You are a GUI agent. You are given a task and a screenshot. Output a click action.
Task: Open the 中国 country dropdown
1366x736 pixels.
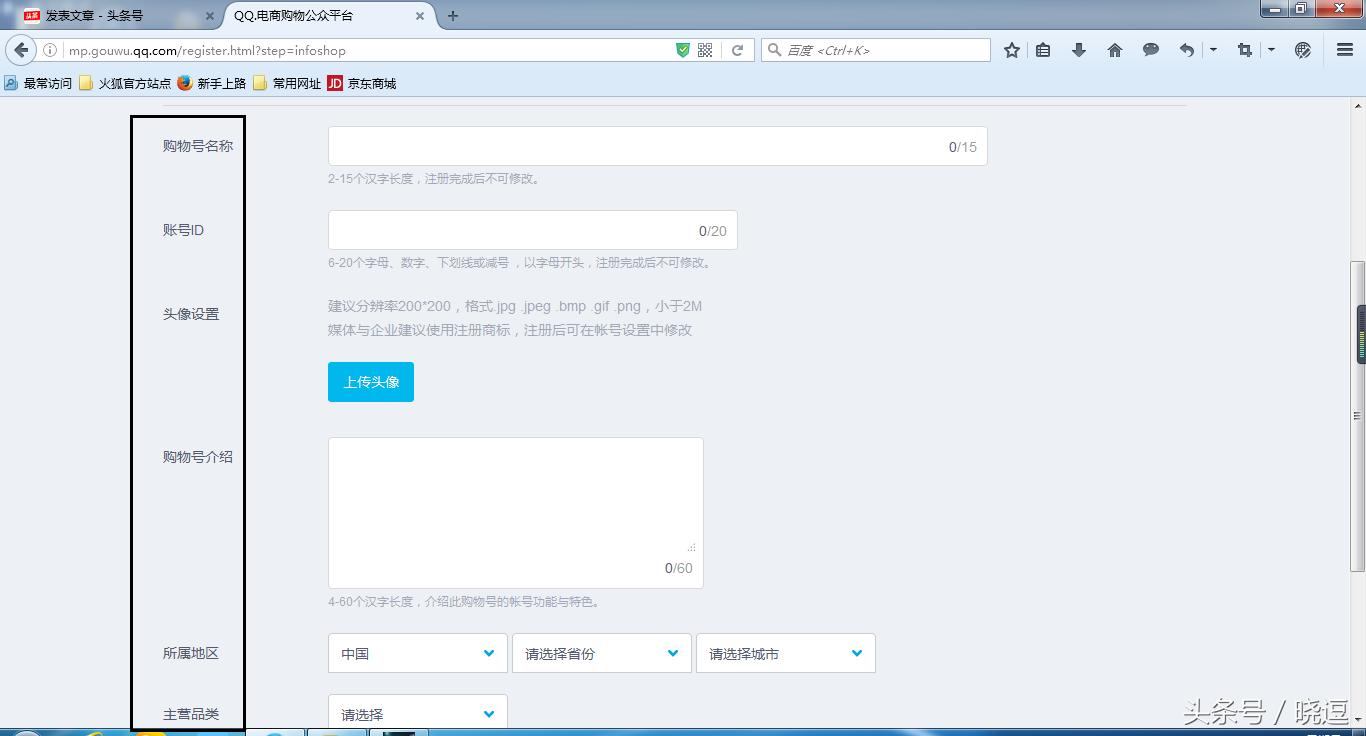(417, 653)
